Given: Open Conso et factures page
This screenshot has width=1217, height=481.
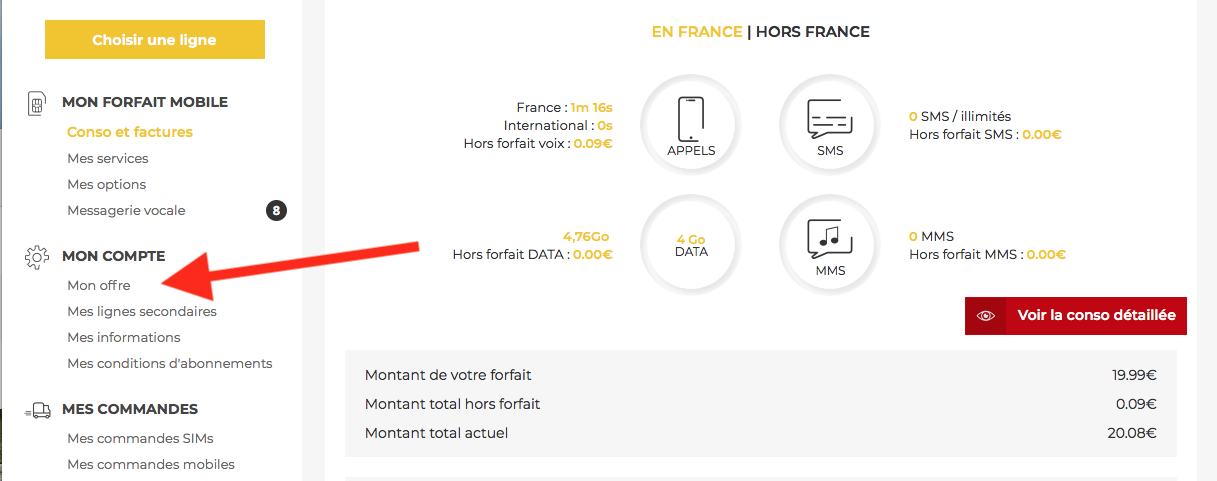Looking at the screenshot, I should (130, 132).
